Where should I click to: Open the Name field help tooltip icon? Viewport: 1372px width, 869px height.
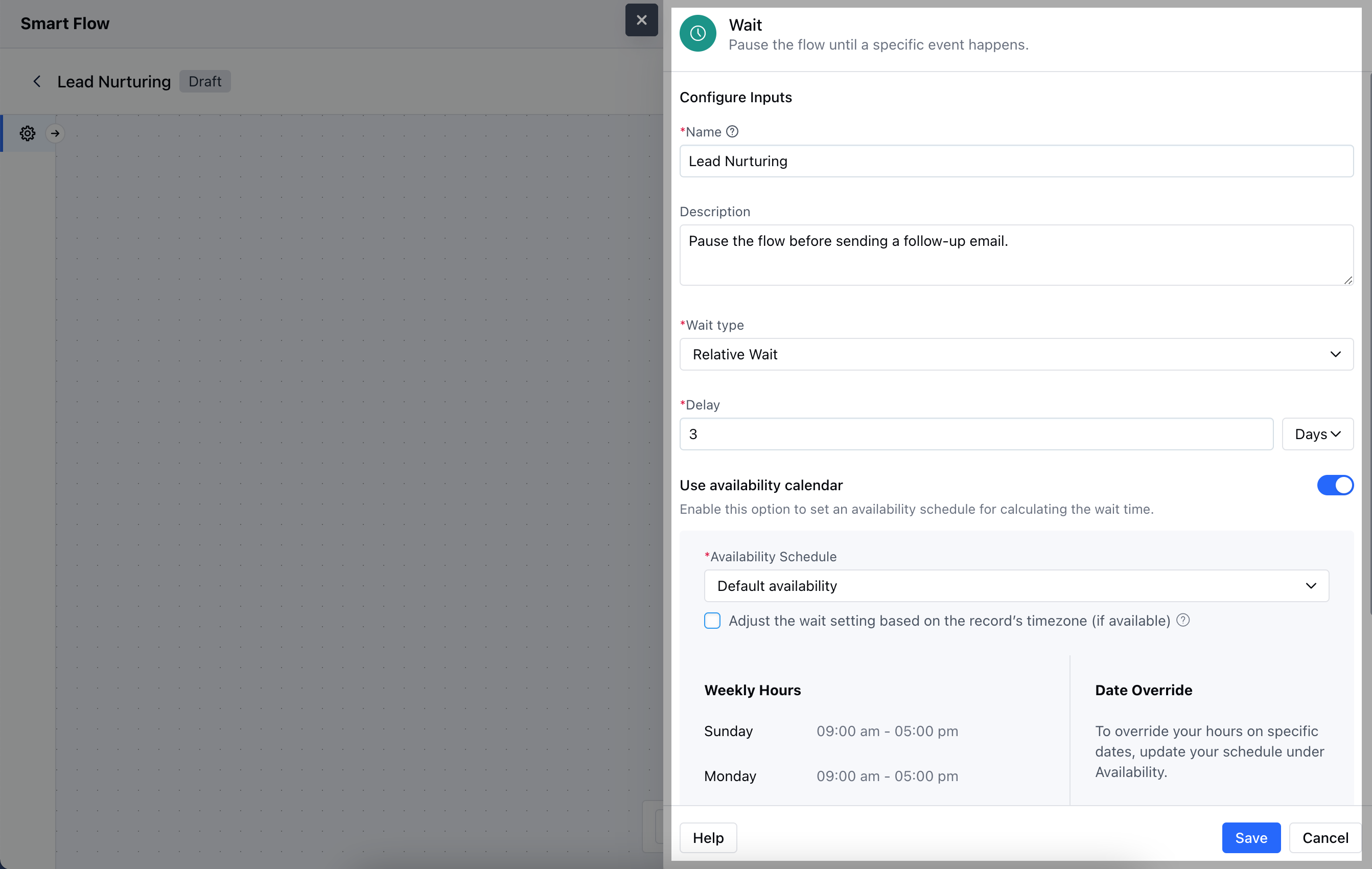[x=732, y=132]
